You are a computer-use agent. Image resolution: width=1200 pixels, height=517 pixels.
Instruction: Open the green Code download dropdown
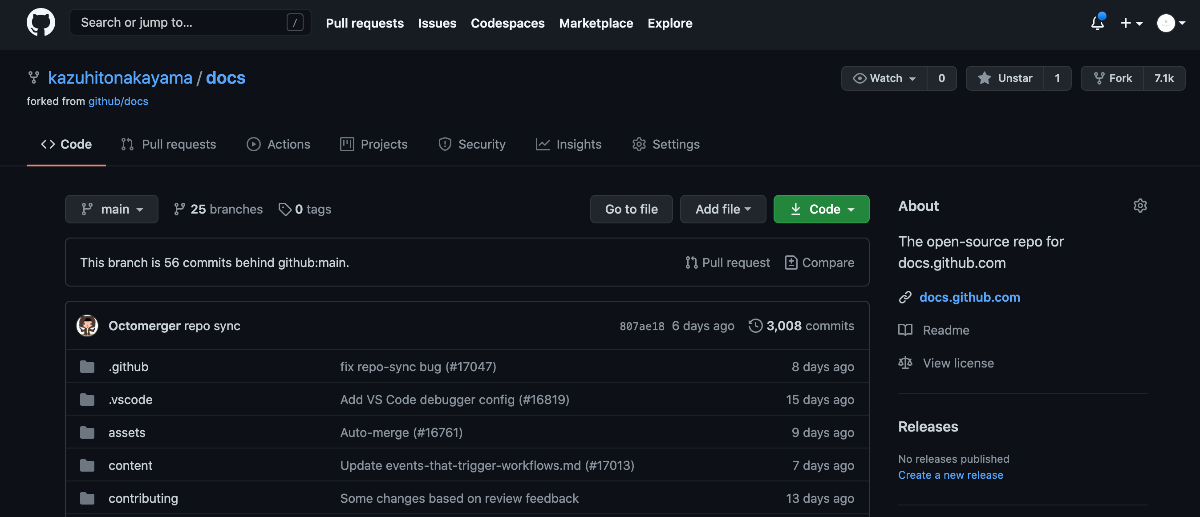pyautogui.click(x=822, y=209)
